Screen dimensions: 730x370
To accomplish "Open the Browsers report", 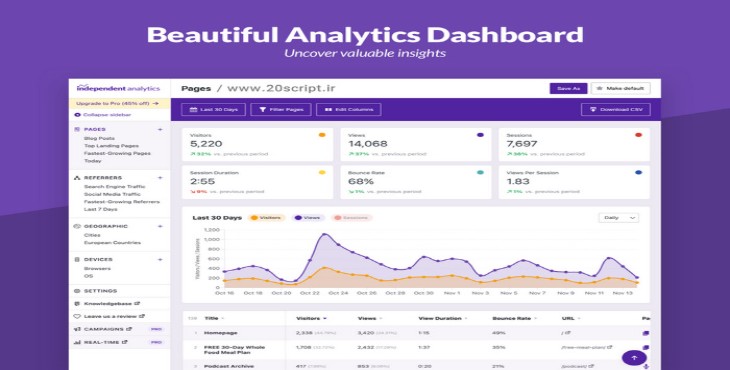I will 97,269.
